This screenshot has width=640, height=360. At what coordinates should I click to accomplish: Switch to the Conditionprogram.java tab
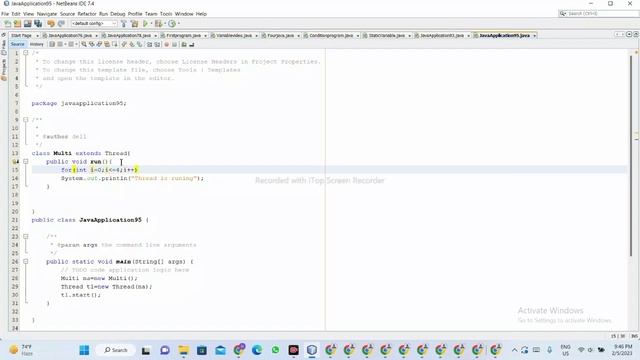331,36
